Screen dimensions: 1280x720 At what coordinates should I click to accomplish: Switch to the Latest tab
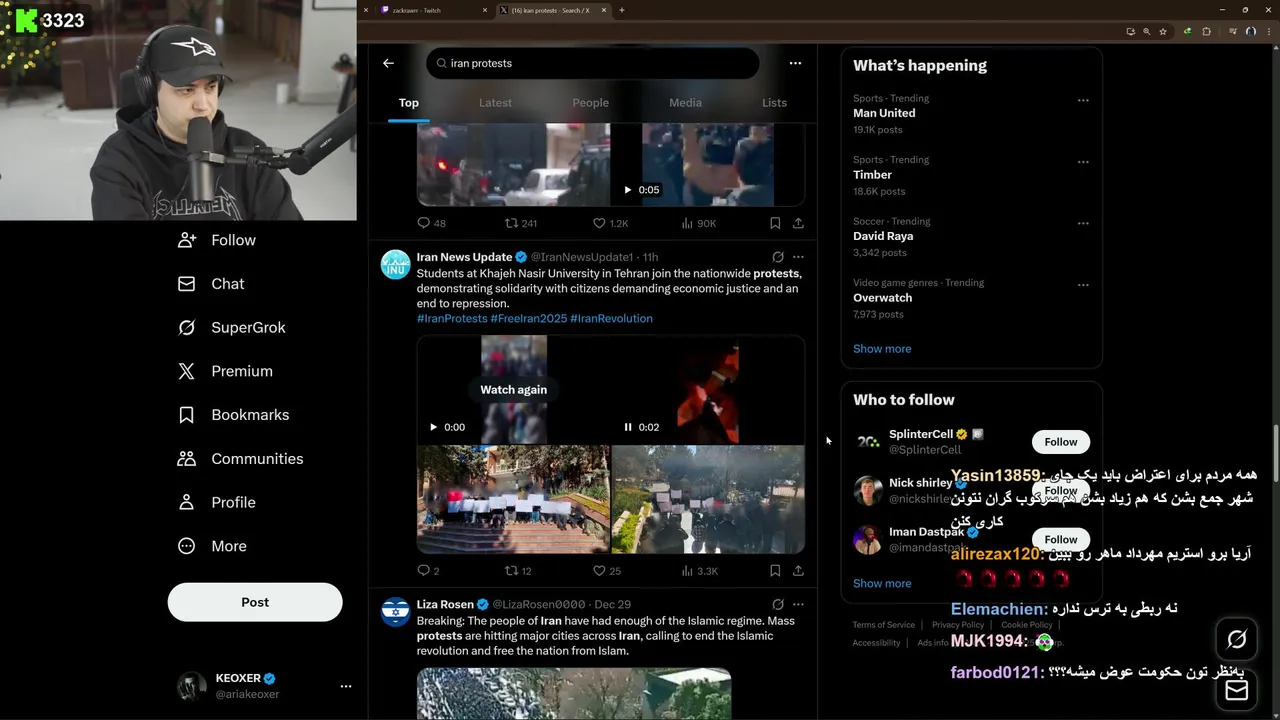click(x=495, y=103)
